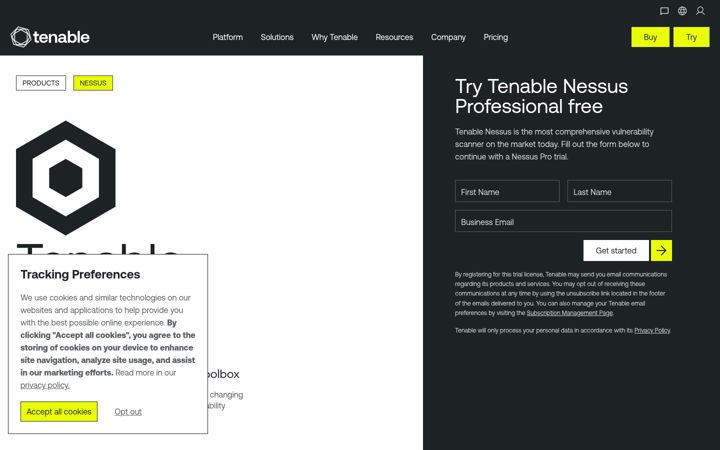This screenshot has height=450, width=720.
Task: Focus the Last Name field
Action: [x=619, y=191]
